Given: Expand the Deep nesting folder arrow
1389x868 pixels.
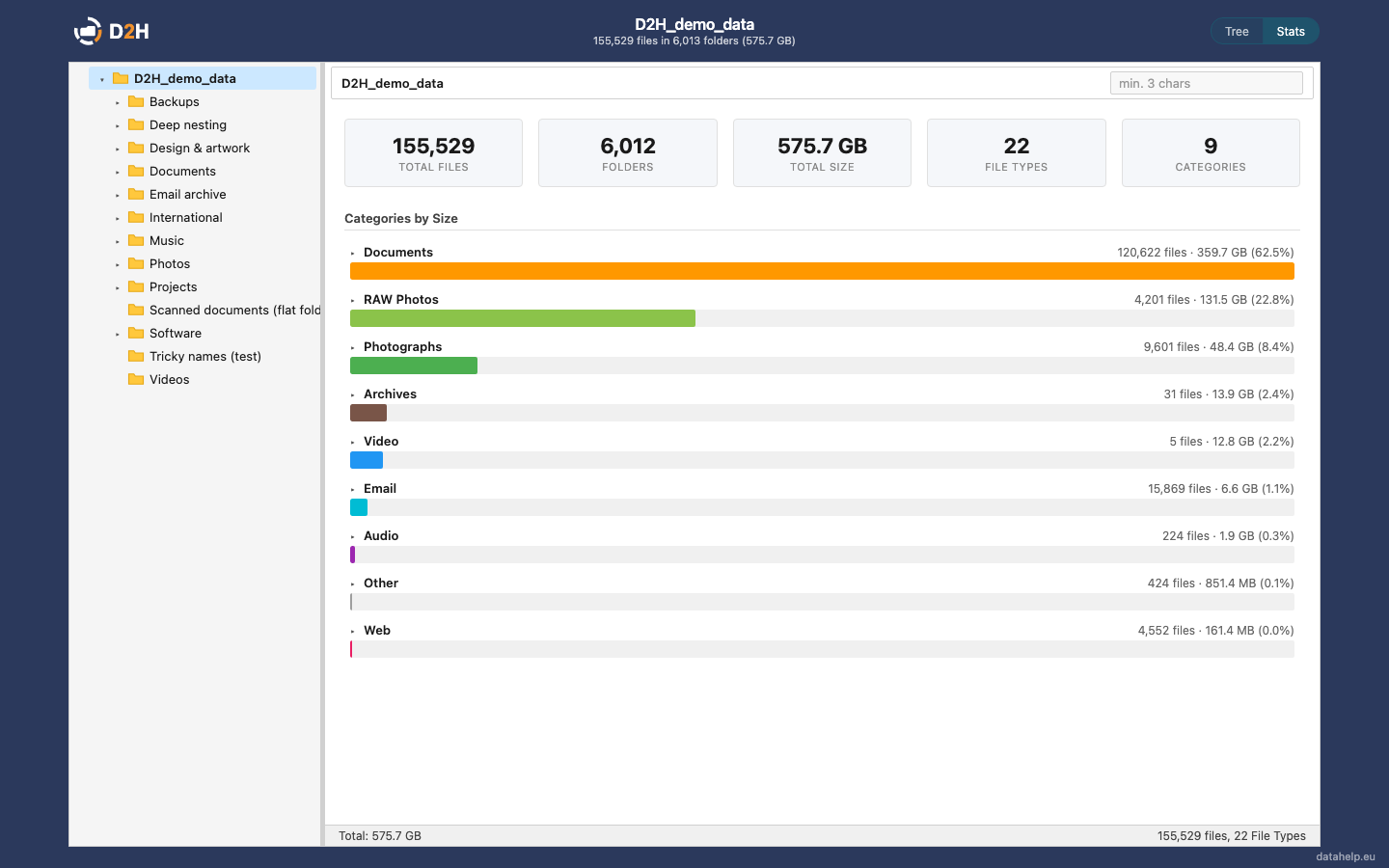Looking at the screenshot, I should pyautogui.click(x=118, y=125).
